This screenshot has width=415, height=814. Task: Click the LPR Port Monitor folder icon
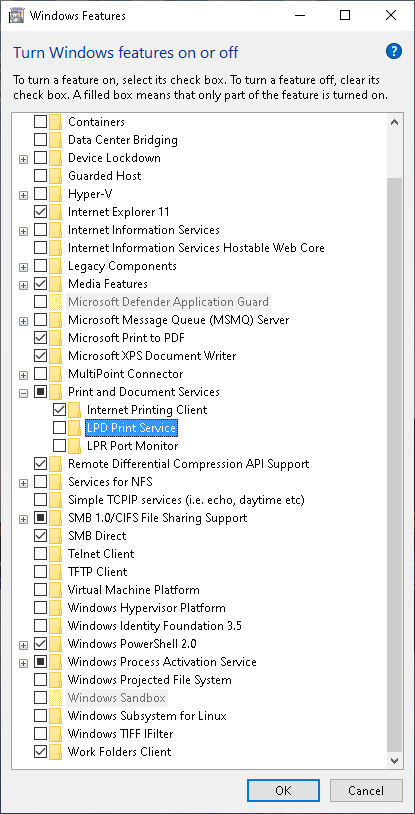pos(75,446)
